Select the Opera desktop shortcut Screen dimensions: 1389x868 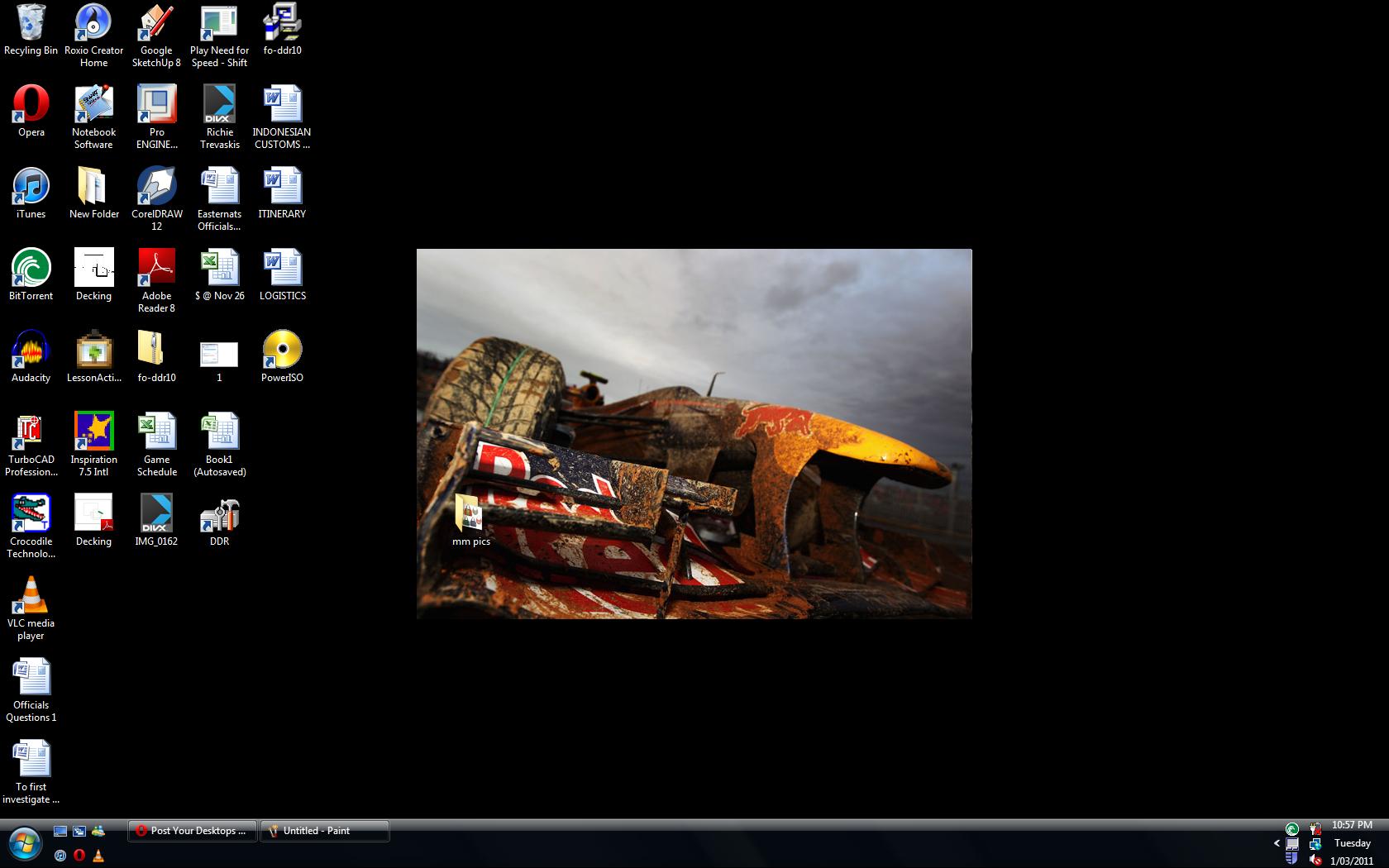coord(31,112)
